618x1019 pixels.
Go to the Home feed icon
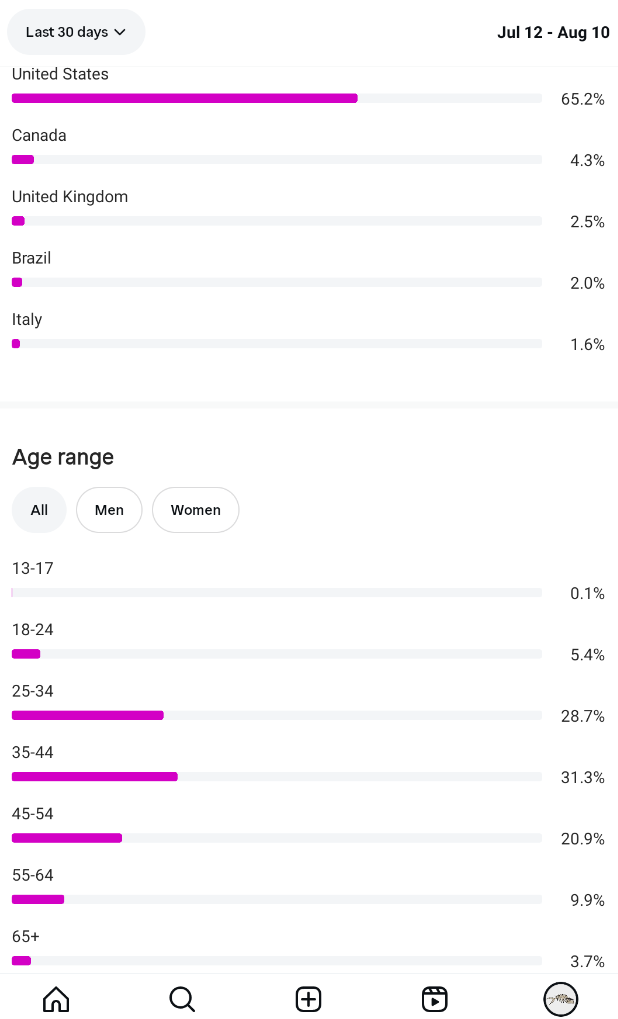[56, 999]
